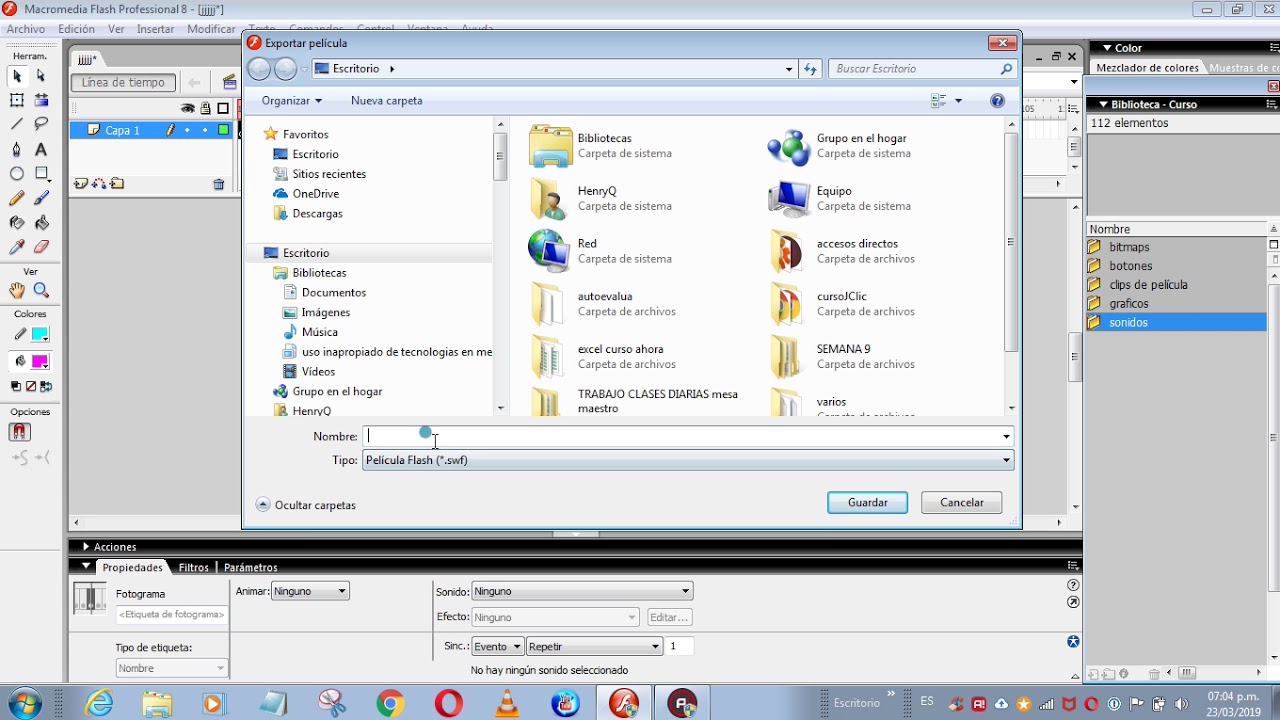Click the delete layer trash icon

click(x=219, y=184)
